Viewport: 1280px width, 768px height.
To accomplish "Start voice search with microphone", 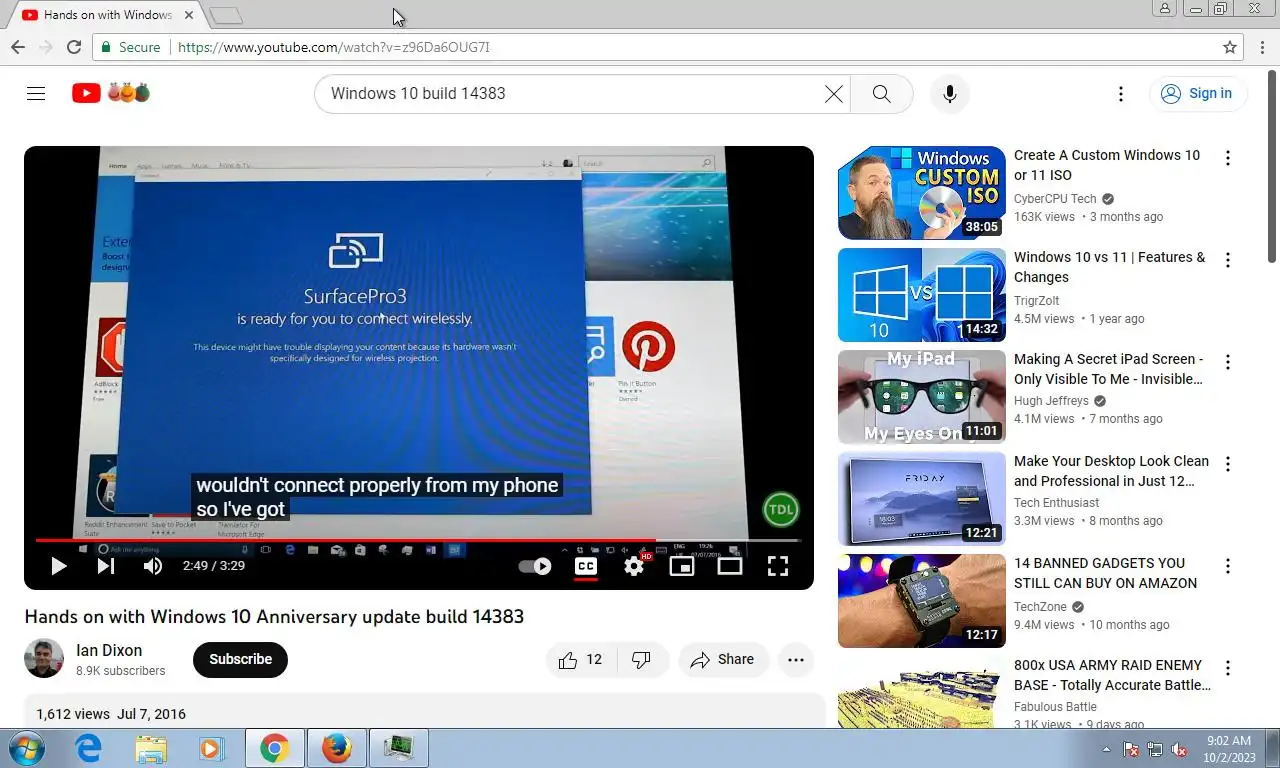I will click(950, 93).
